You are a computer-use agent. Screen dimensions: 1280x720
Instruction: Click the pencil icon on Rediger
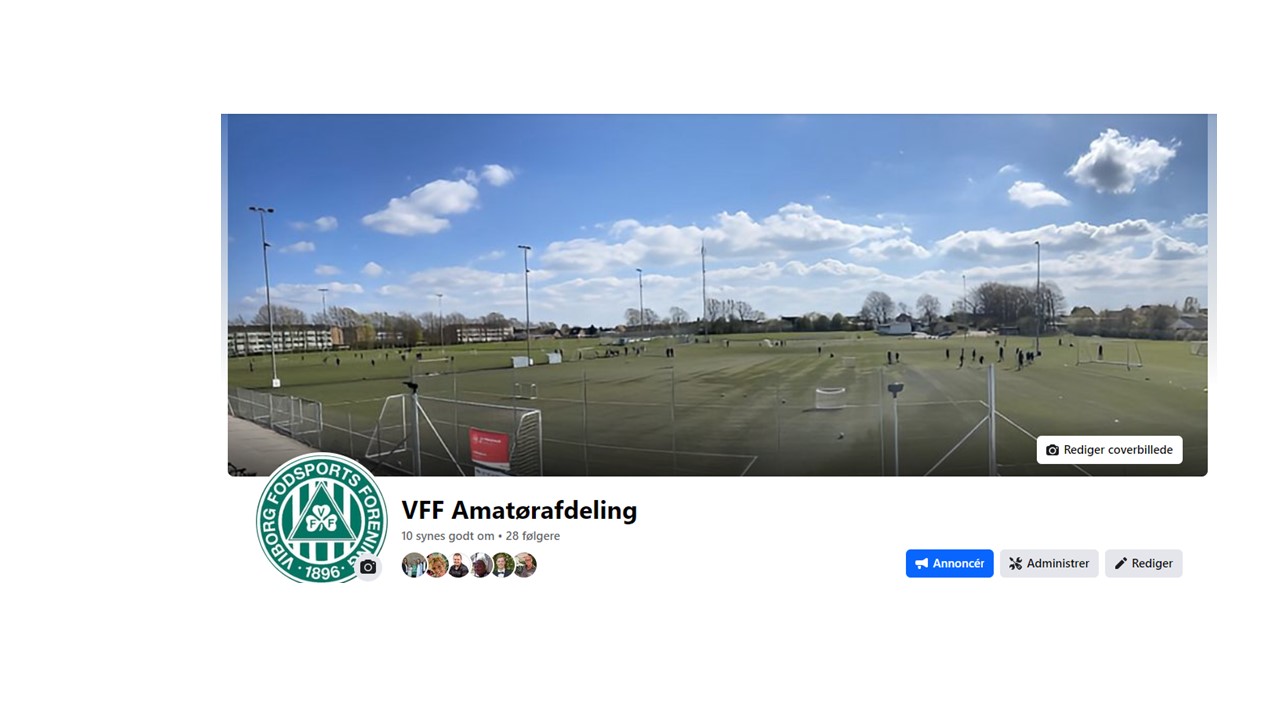click(1121, 564)
